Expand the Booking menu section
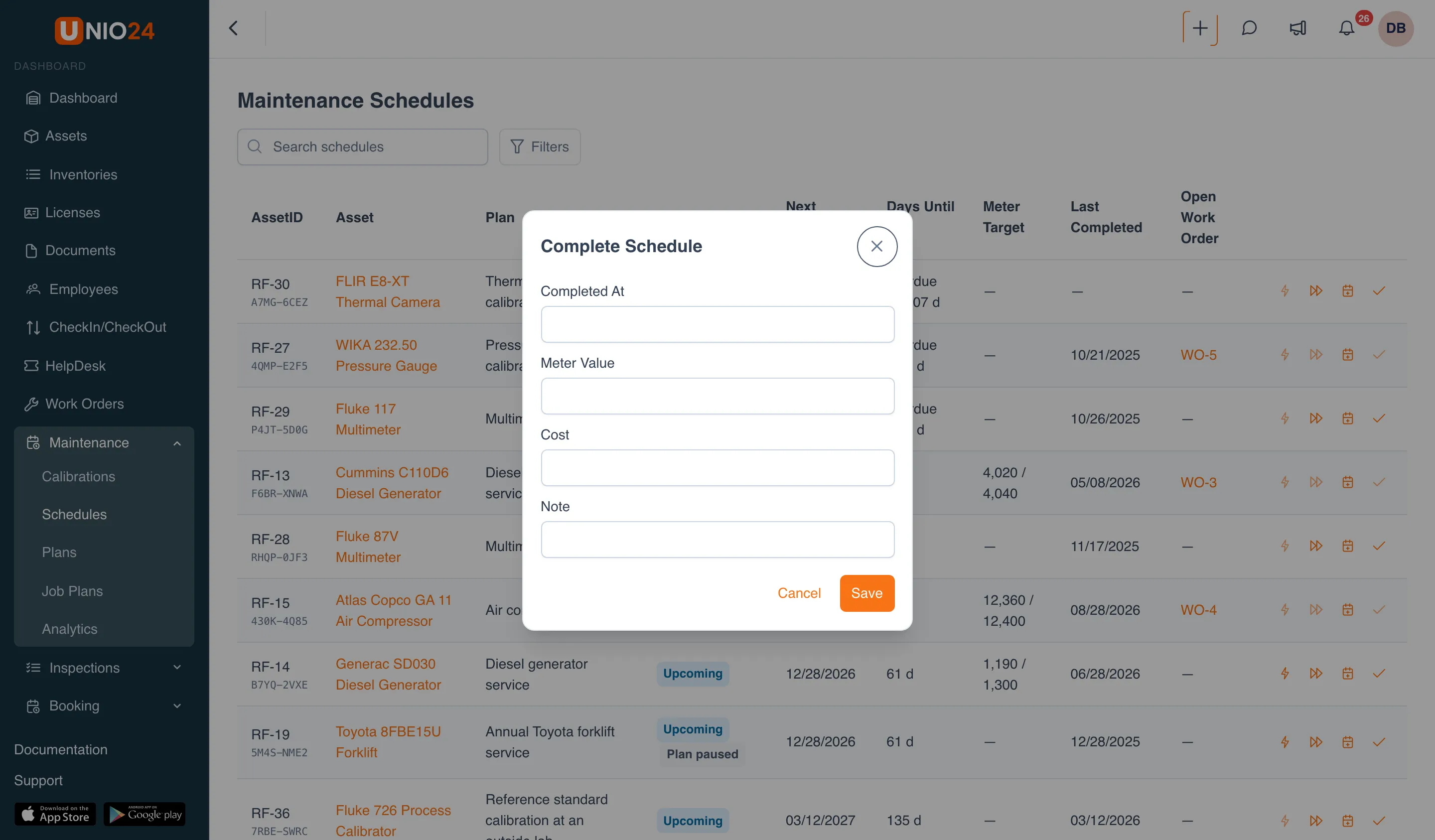The image size is (1435, 840). (x=104, y=705)
